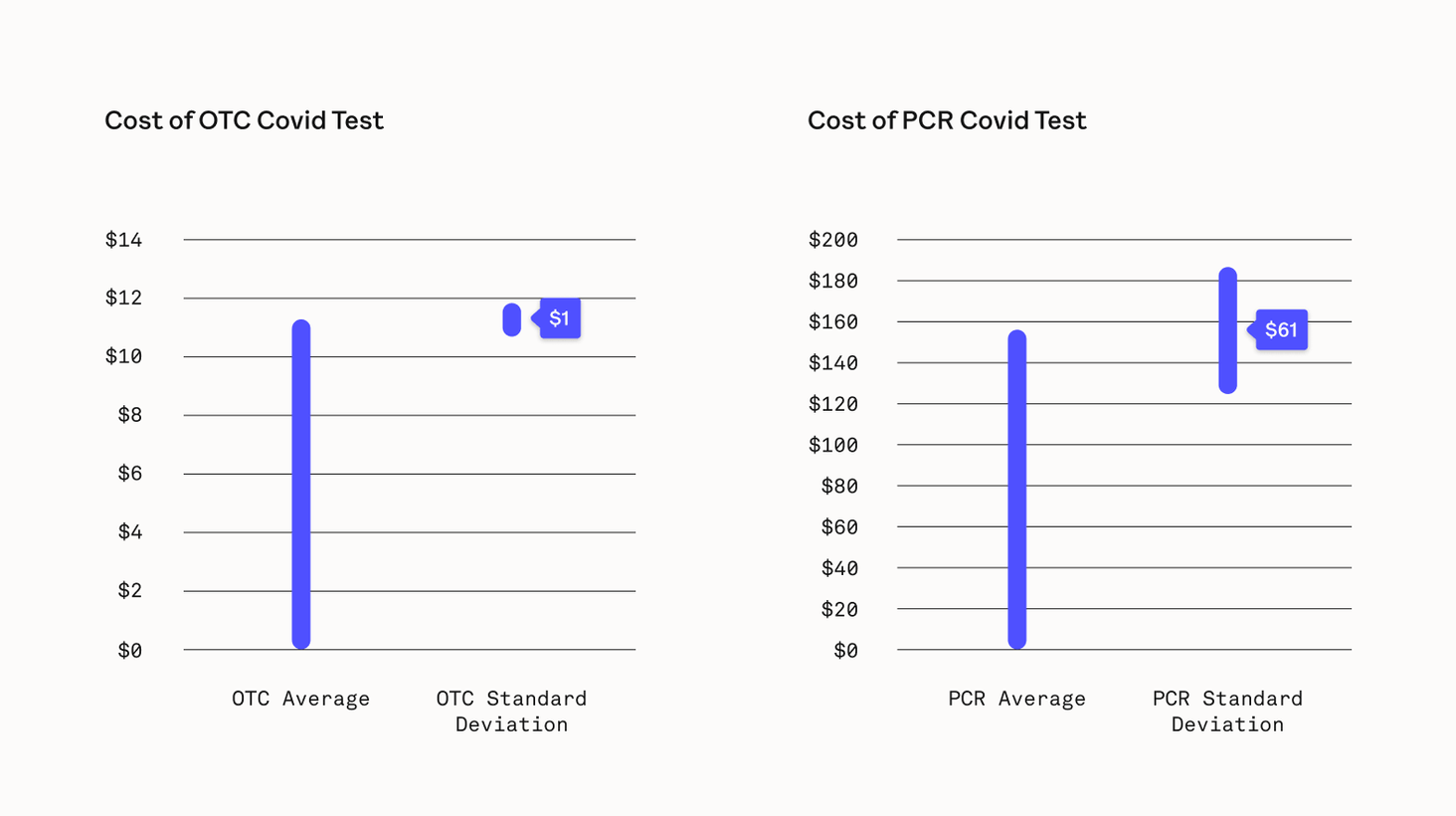This screenshot has height=816, width=1456.
Task: Click the $1 data label tooltip
Action: (560, 318)
